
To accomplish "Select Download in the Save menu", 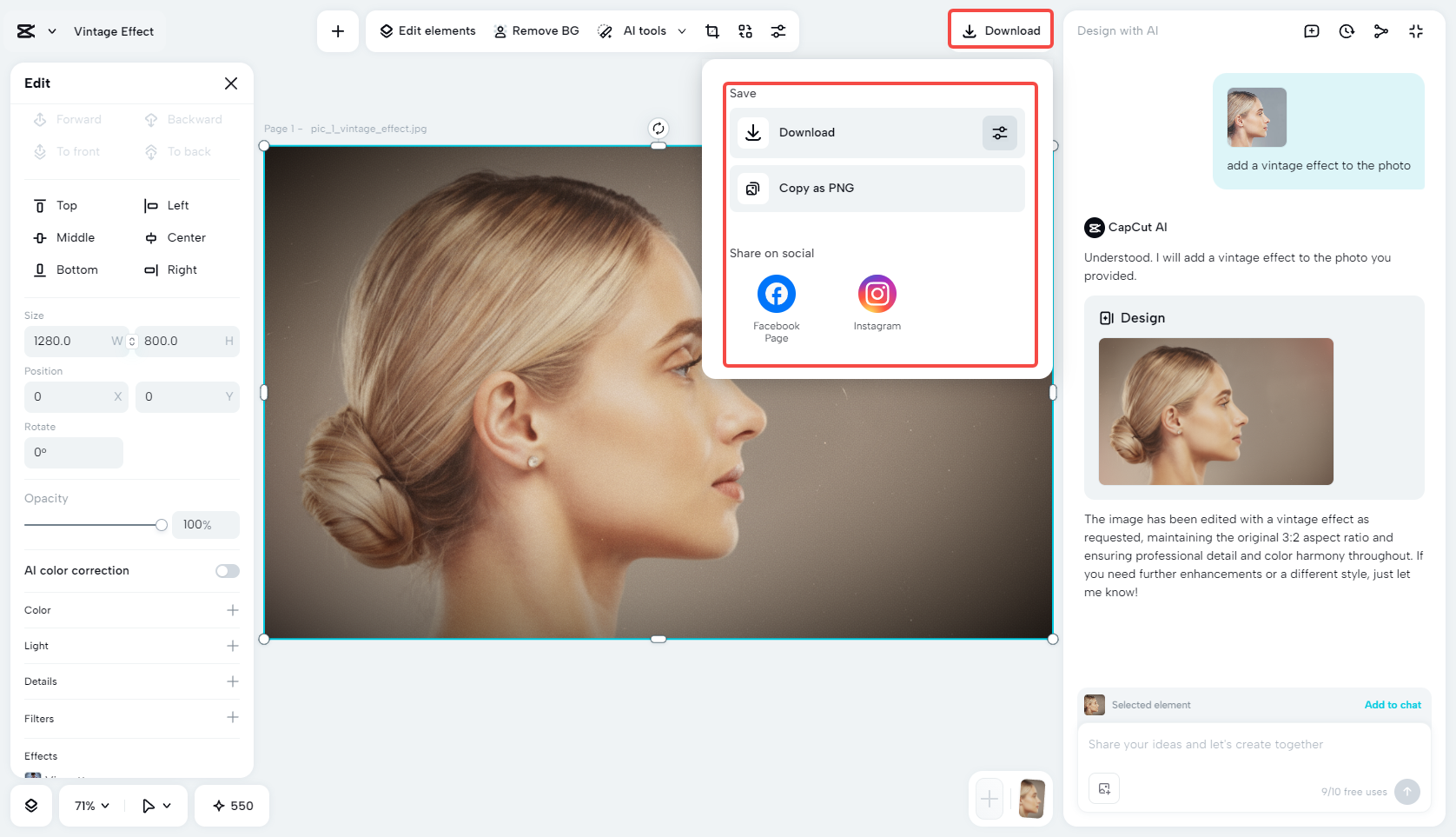I will click(877, 133).
